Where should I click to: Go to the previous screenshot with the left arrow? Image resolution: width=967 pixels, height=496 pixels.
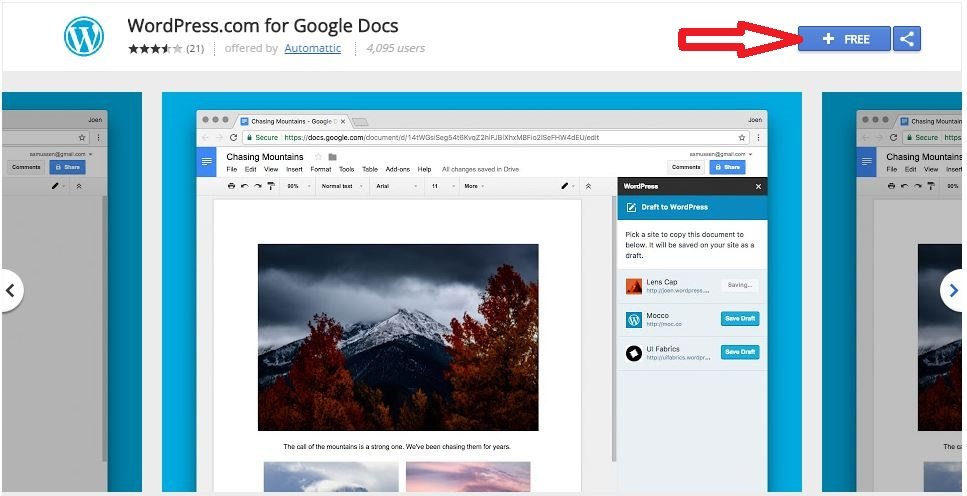pos(10,290)
